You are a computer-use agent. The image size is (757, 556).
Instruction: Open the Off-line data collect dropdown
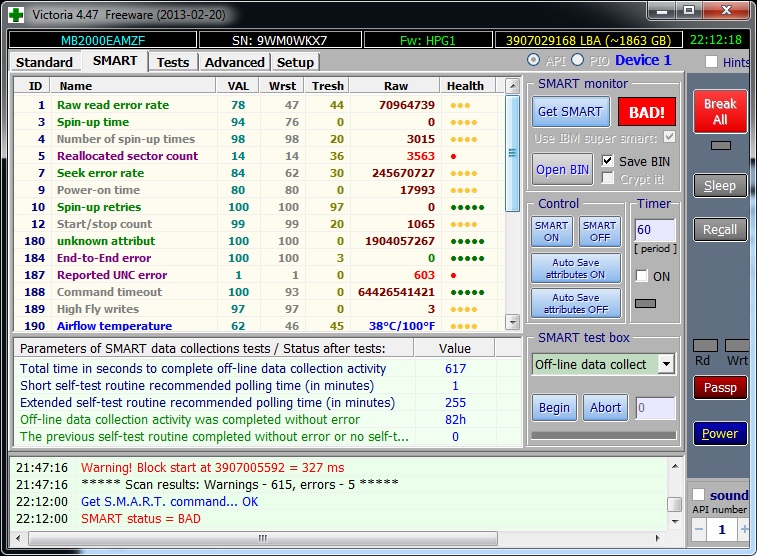[666, 364]
